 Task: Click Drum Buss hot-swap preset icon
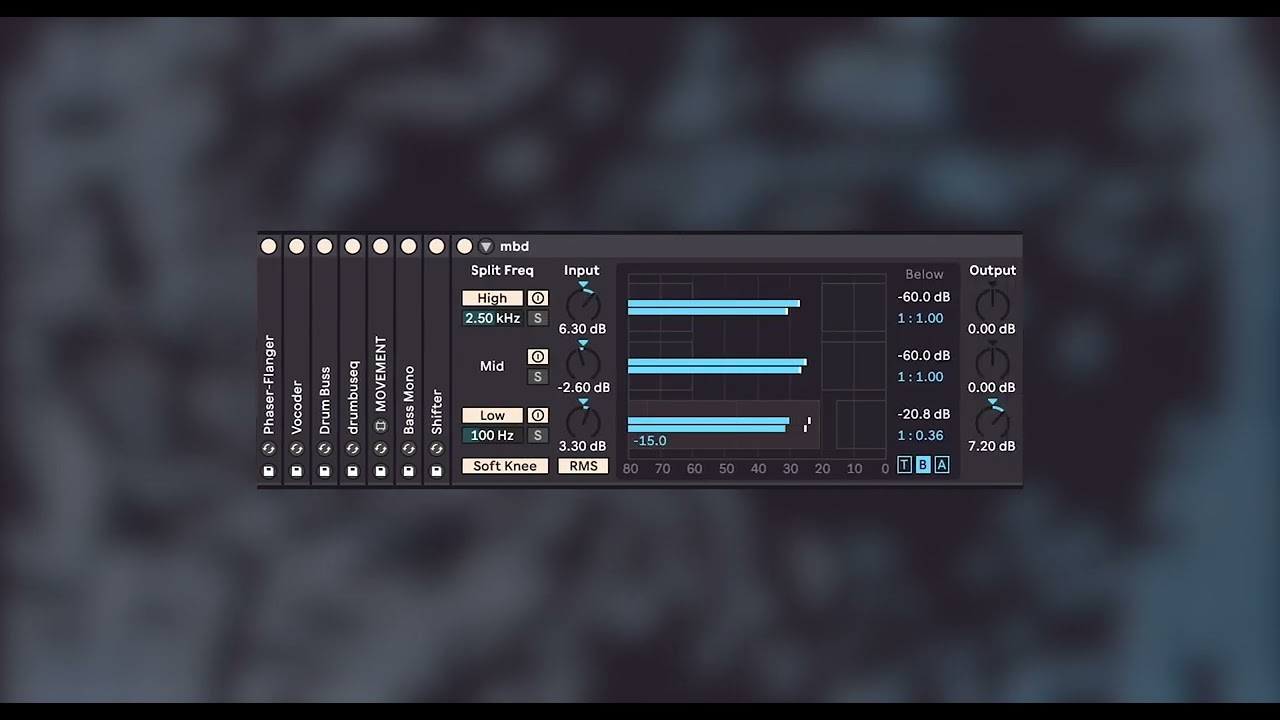coord(324,449)
